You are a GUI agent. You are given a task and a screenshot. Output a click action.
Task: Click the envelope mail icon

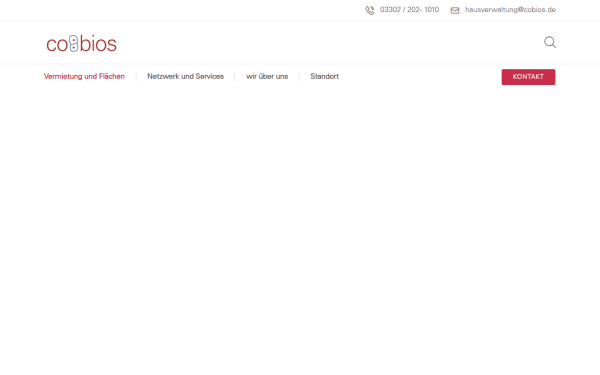pos(455,10)
